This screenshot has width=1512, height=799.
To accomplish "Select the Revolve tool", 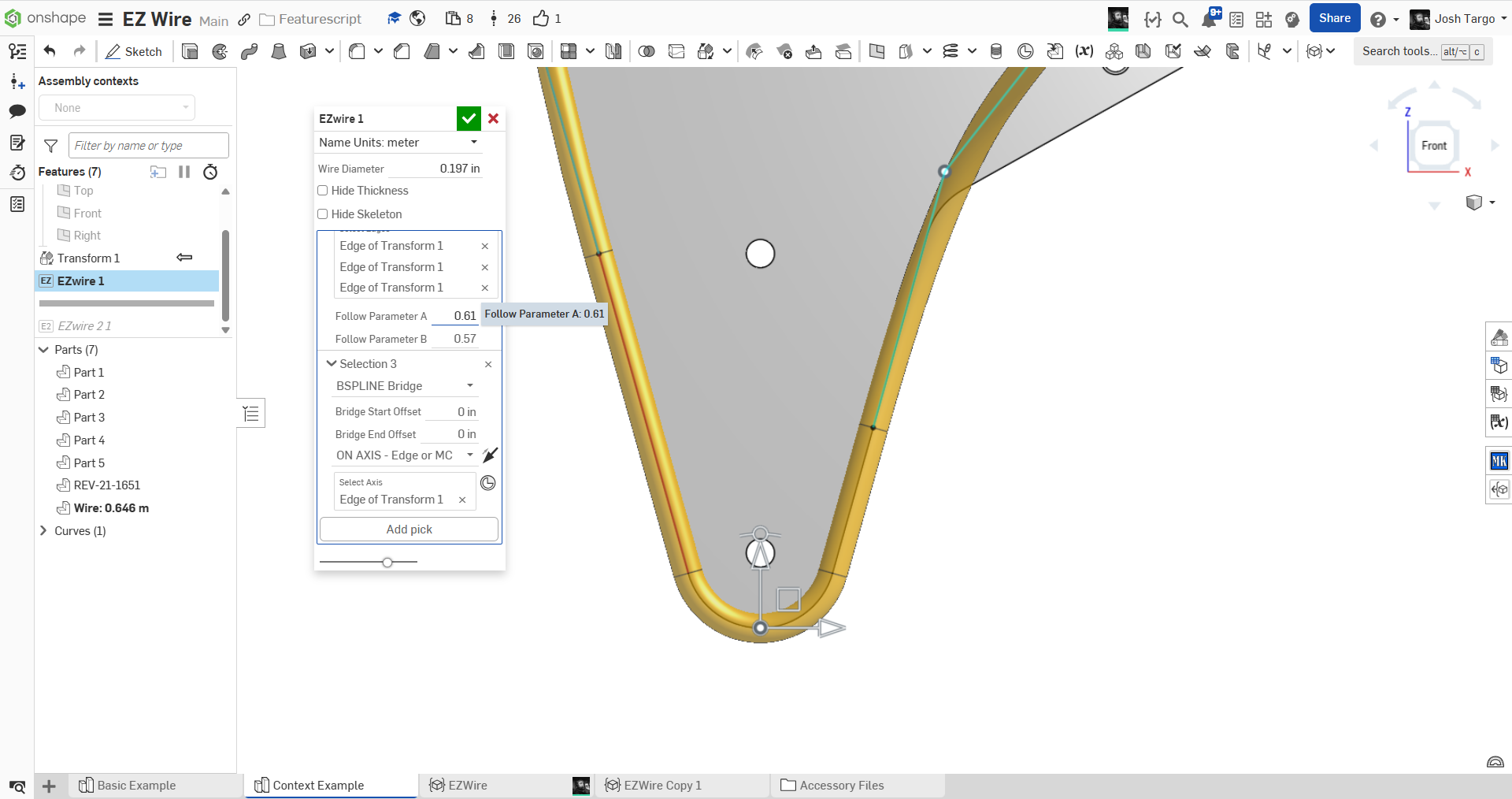I will click(x=220, y=51).
